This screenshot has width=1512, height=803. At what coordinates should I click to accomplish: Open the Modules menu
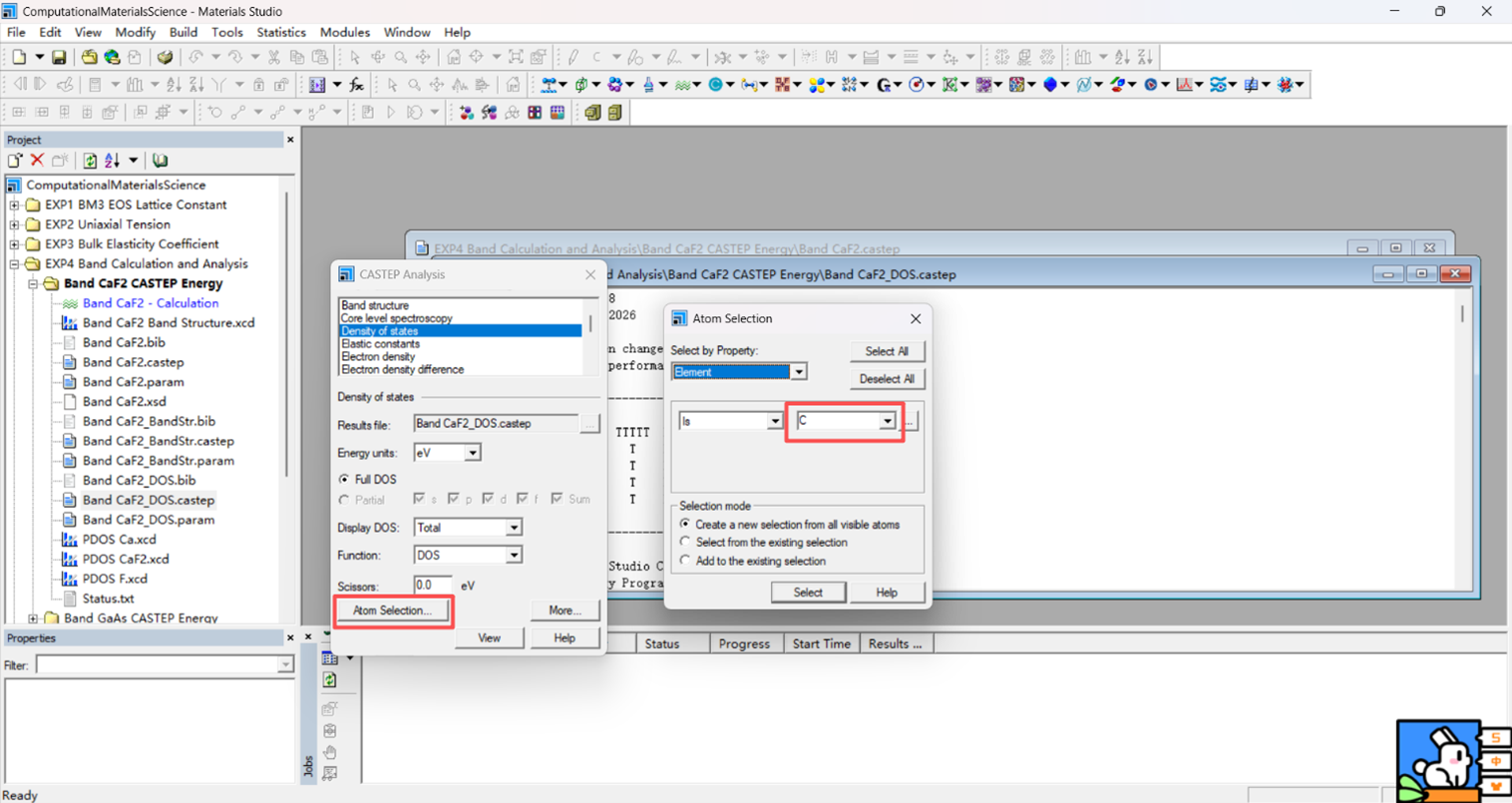345,32
